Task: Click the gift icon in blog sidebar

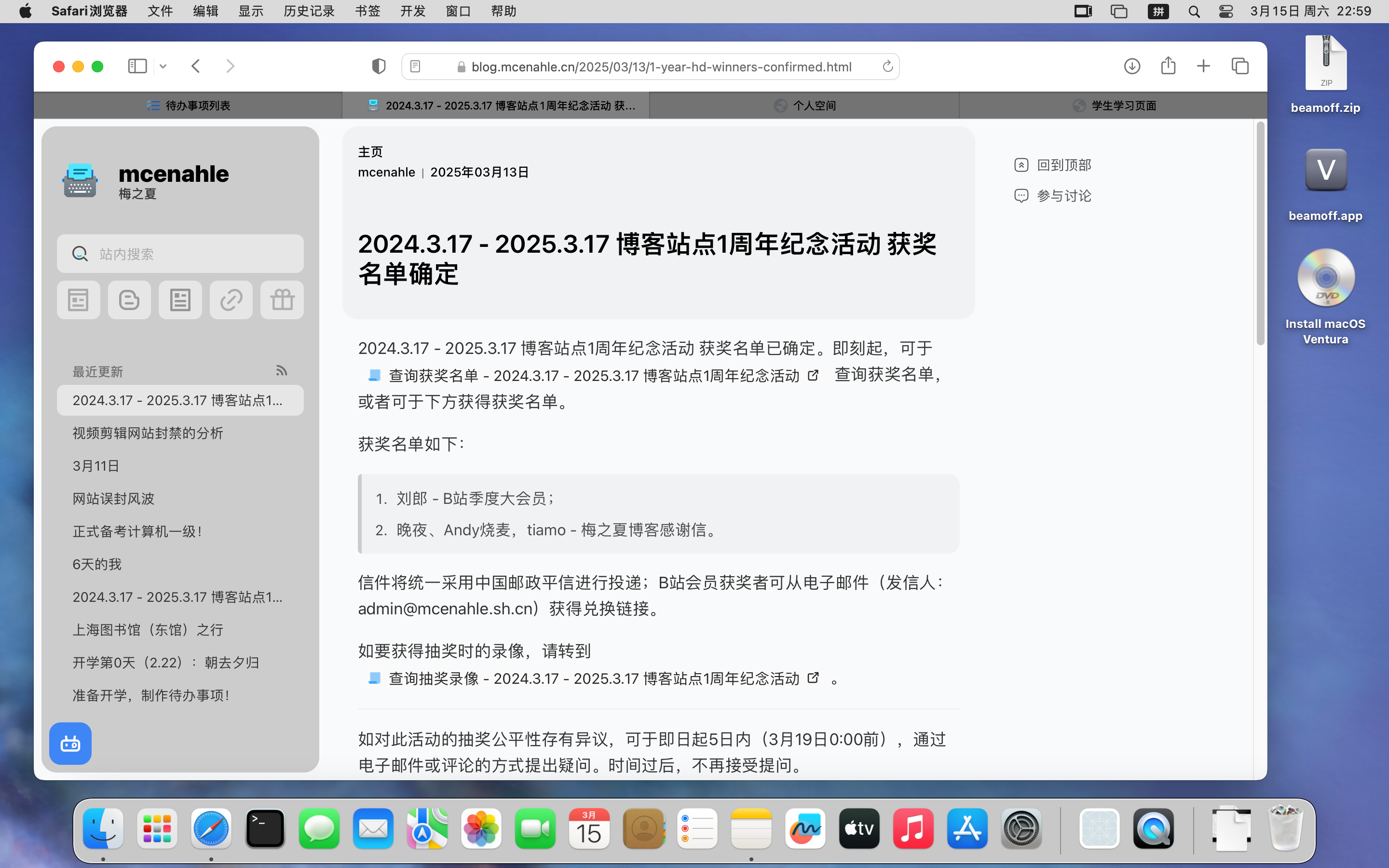Action: 282,299
